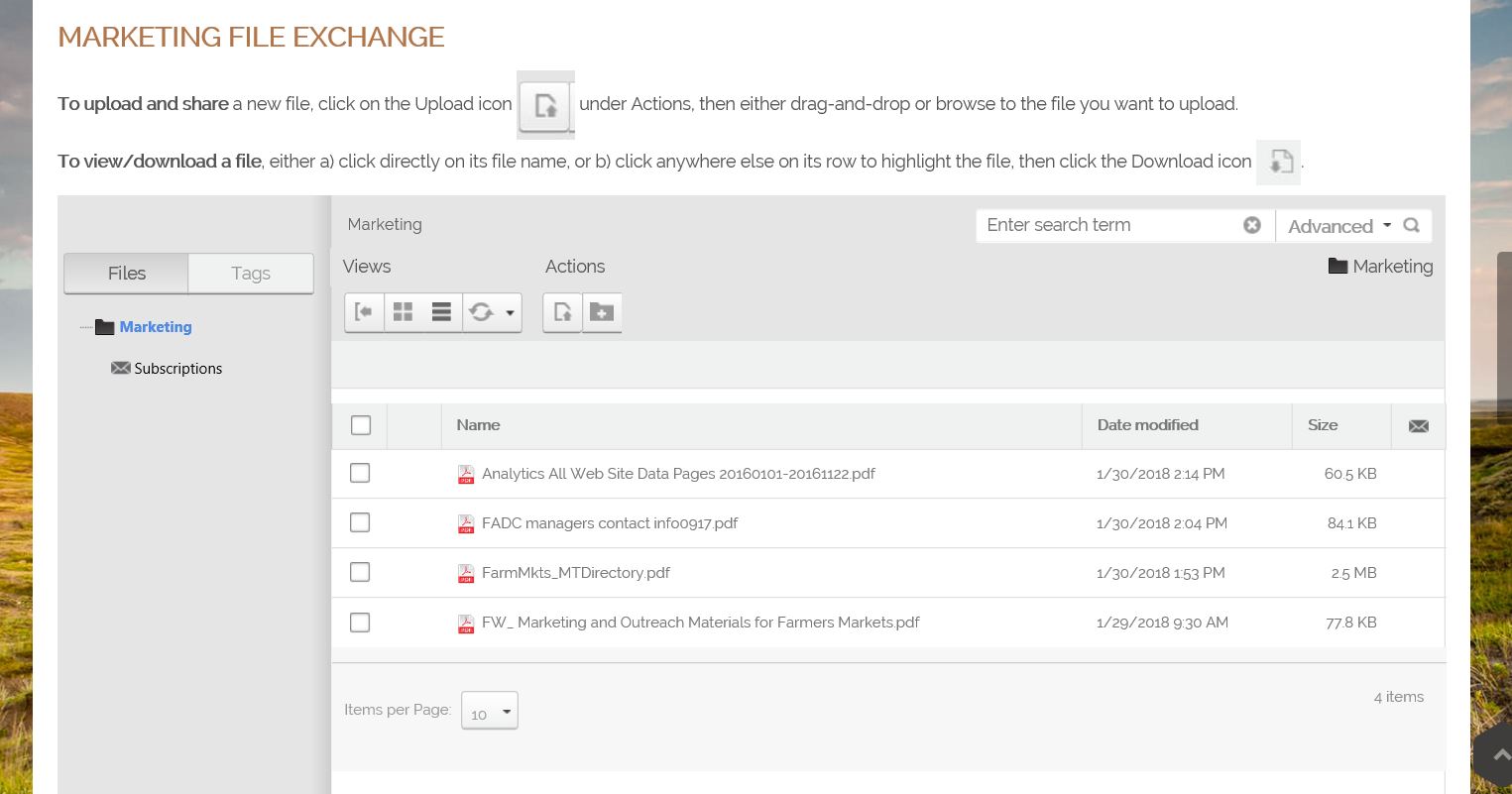Start a search with the magnifier icon

pyautogui.click(x=1411, y=225)
